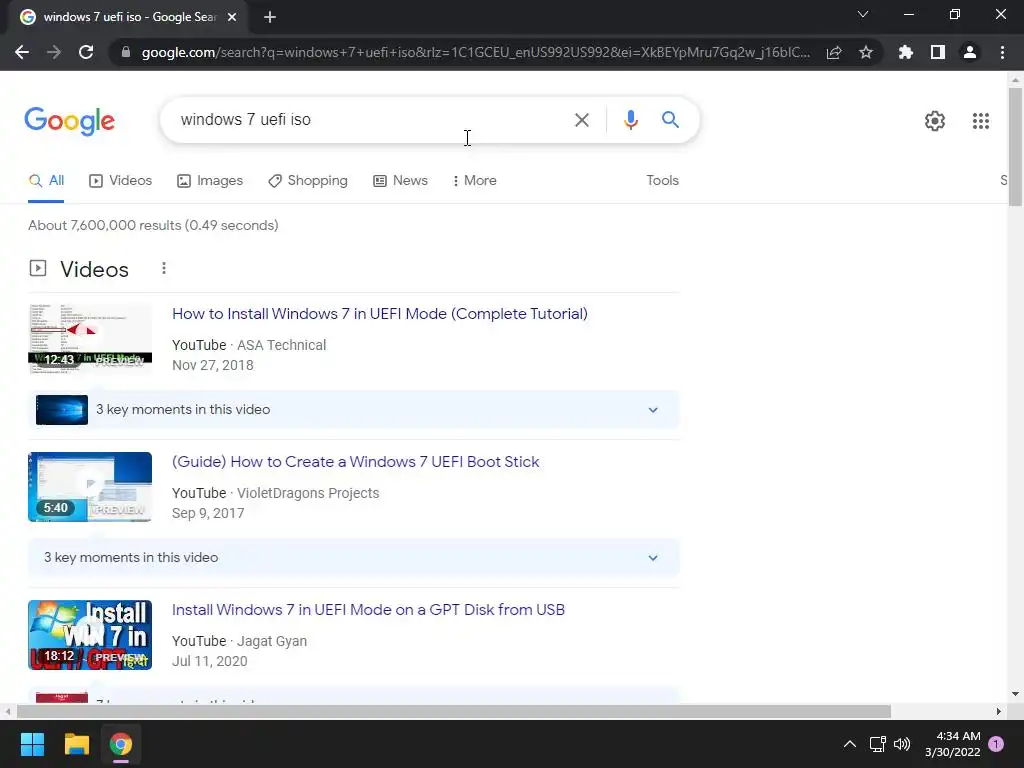Show hidden system tray icons

850,744
